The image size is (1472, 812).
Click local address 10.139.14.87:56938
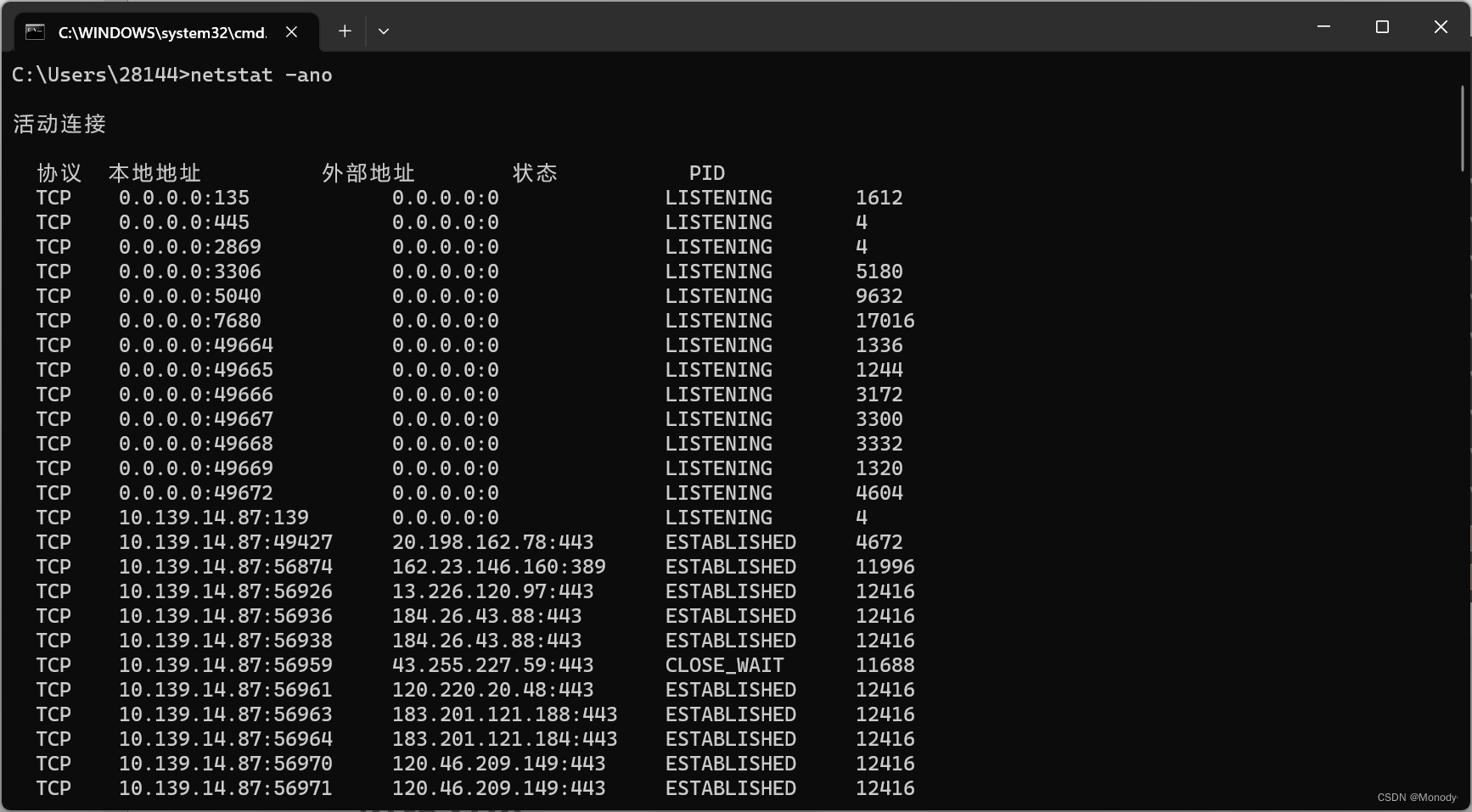(226, 641)
